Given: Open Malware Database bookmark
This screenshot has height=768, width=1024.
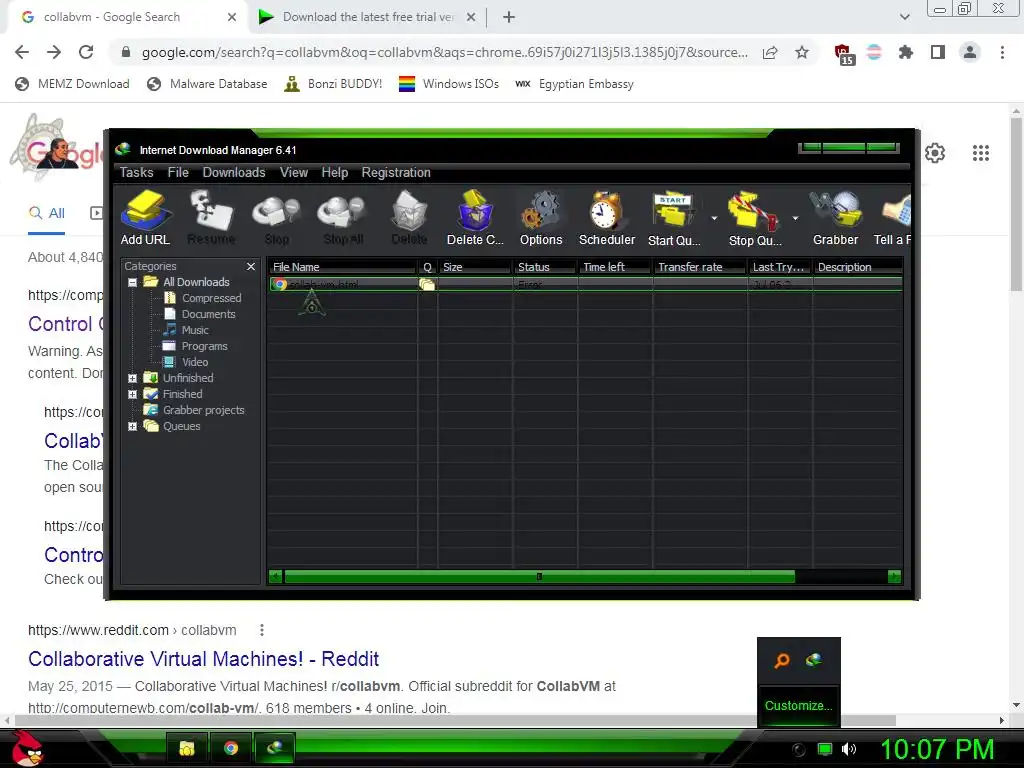Looking at the screenshot, I should 207,84.
